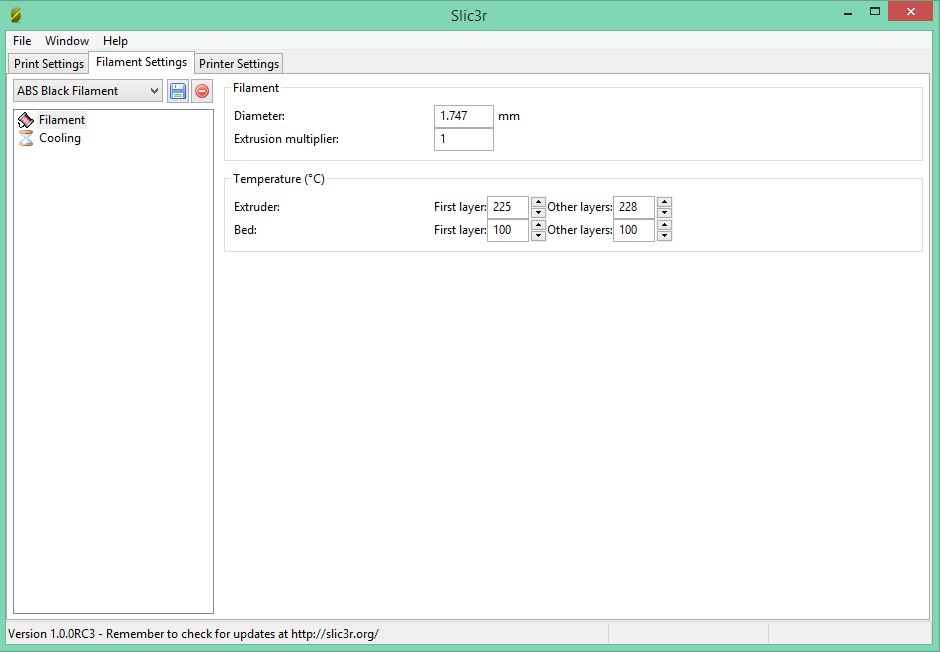This screenshot has height=652, width=940.
Task: Decrease extruder other layers temperature
Action: 664,212
